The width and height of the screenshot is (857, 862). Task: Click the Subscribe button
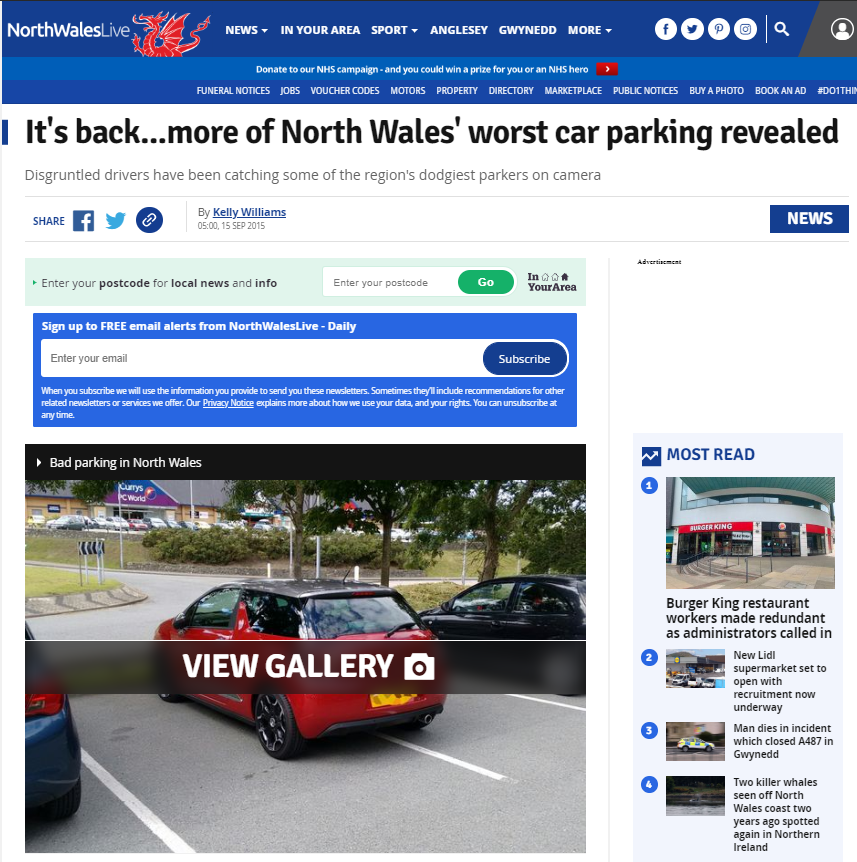pyautogui.click(x=524, y=358)
